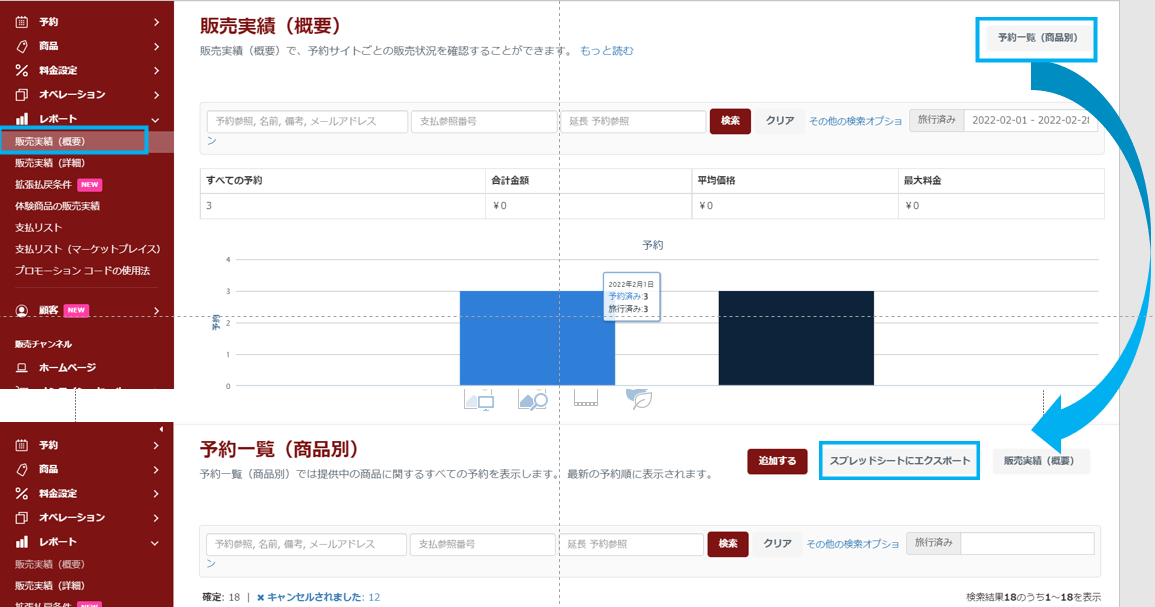Click the スプレッドシートにエクスポート button
Image resolution: width=1155 pixels, height=607 pixels.
point(899,461)
